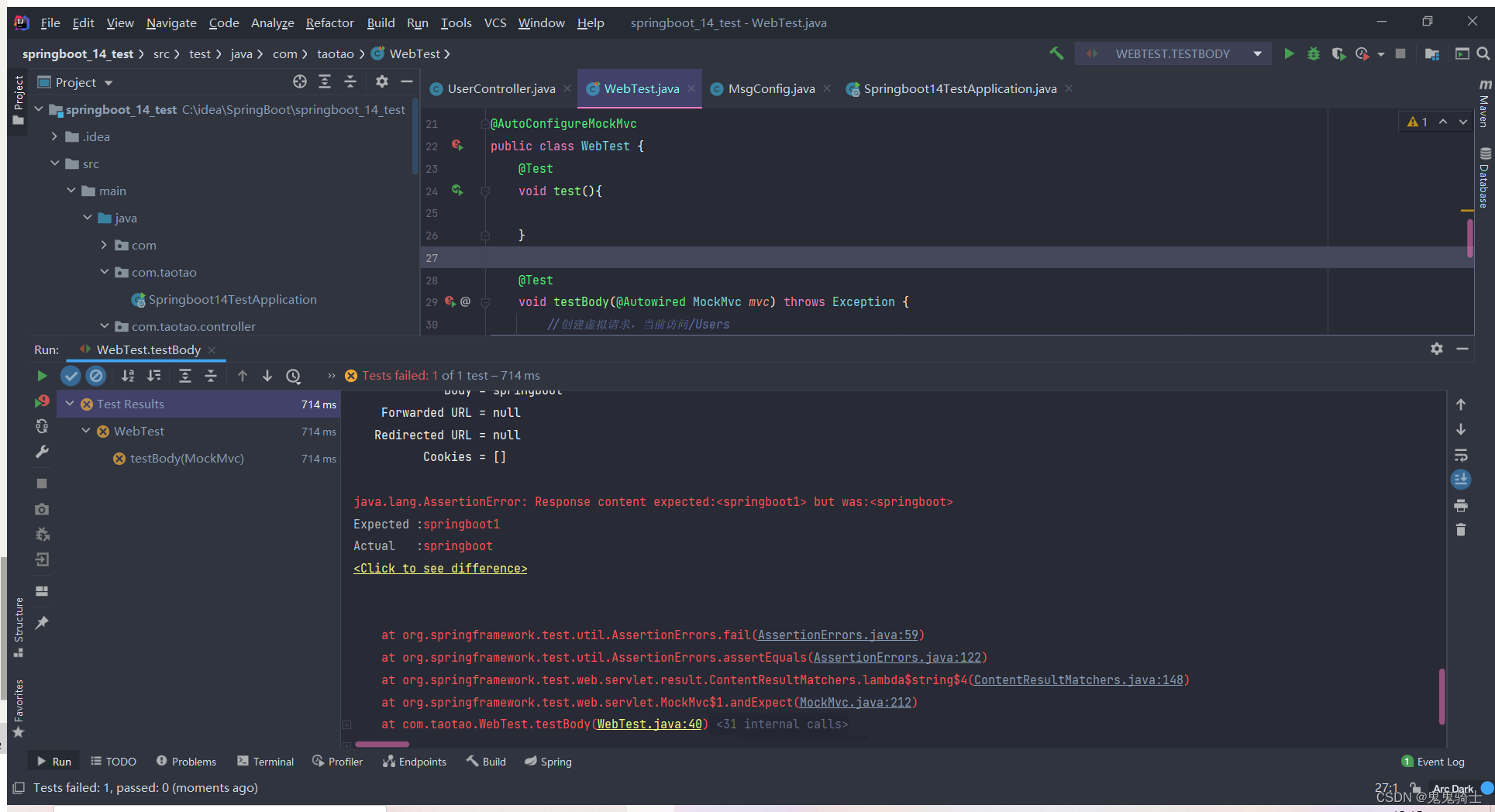Sort tests by duration icon

(154, 376)
